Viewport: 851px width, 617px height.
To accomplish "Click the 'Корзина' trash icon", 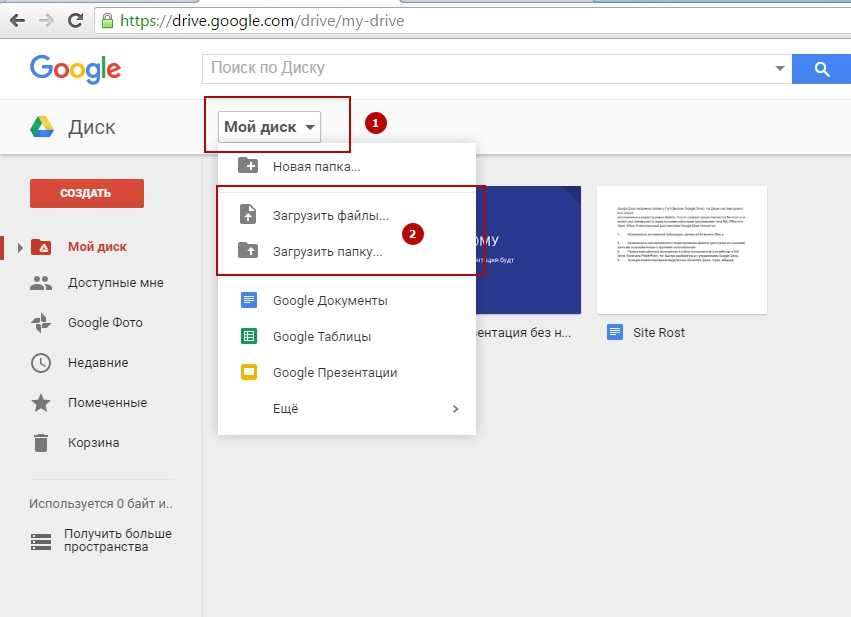I will click(x=41, y=443).
